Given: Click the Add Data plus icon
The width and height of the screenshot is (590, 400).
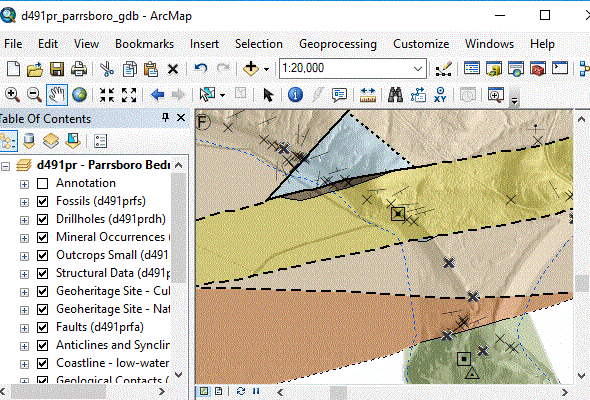Looking at the screenshot, I should [251, 69].
